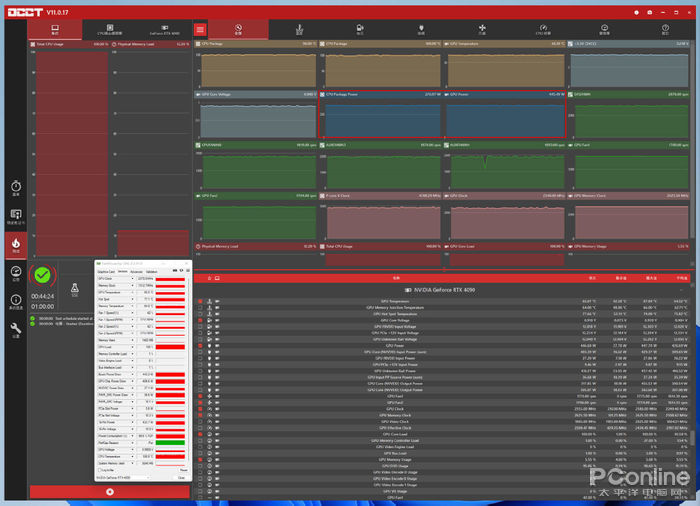Click the voltage icon in GPU Core Voltage row
Viewport: 700px width, 506px height.
(209, 320)
